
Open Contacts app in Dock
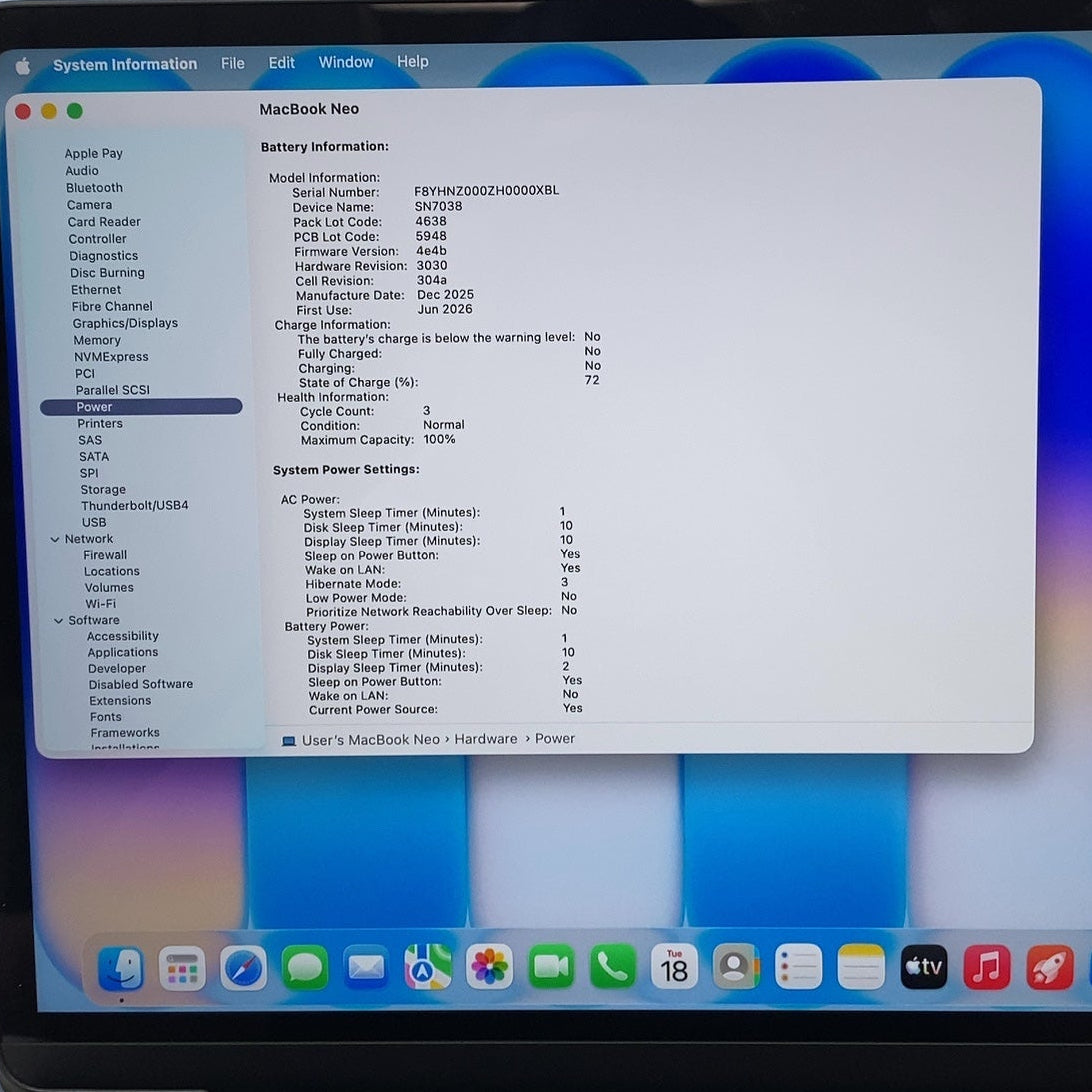[x=736, y=966]
